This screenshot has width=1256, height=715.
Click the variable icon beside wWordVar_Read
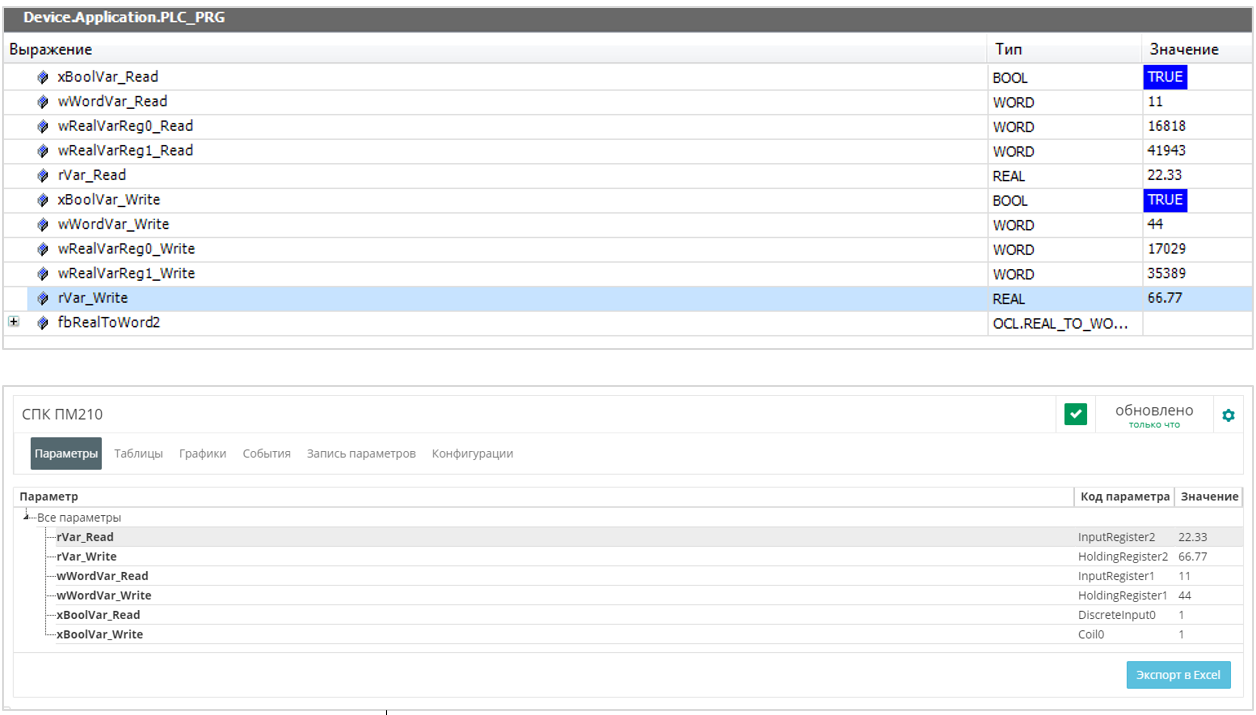point(43,102)
